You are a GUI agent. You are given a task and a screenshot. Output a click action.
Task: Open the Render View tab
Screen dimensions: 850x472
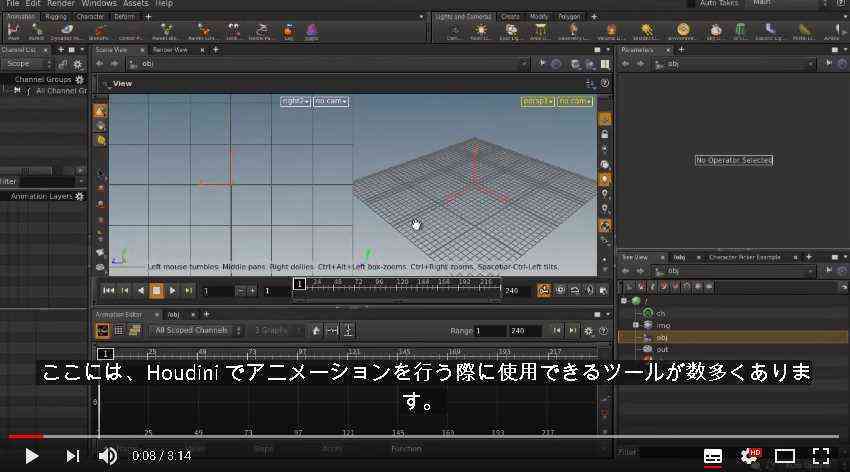(x=170, y=50)
